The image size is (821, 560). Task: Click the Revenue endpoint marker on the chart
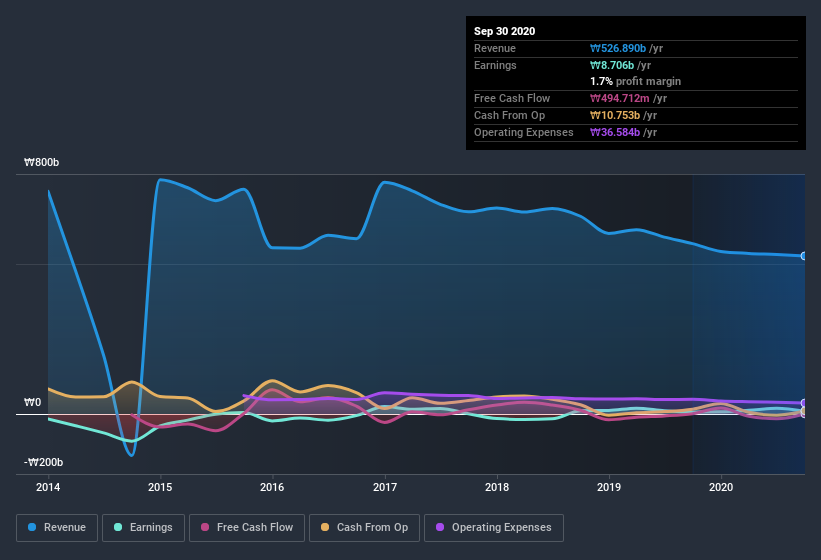(804, 256)
